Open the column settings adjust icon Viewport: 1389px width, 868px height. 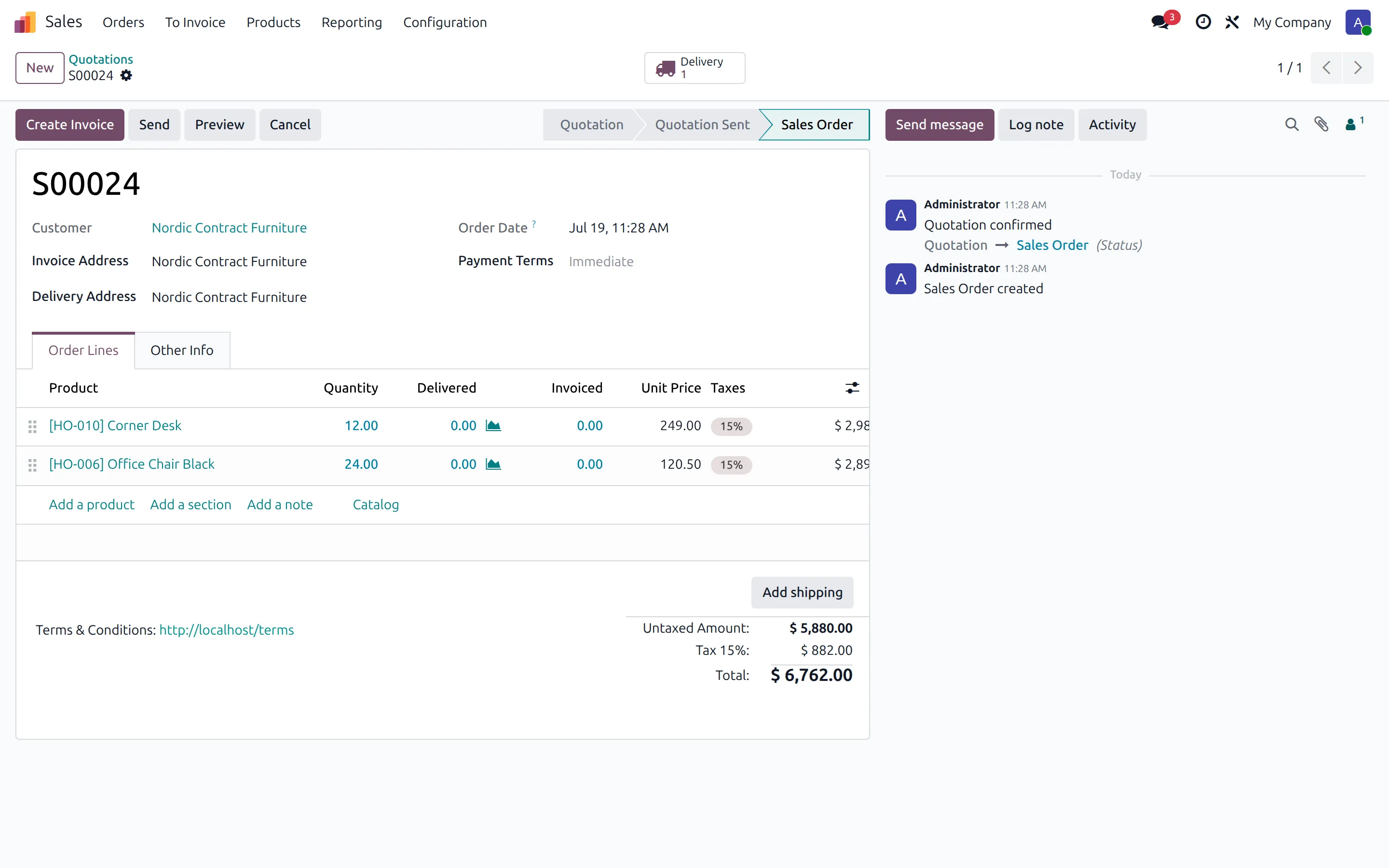point(852,388)
